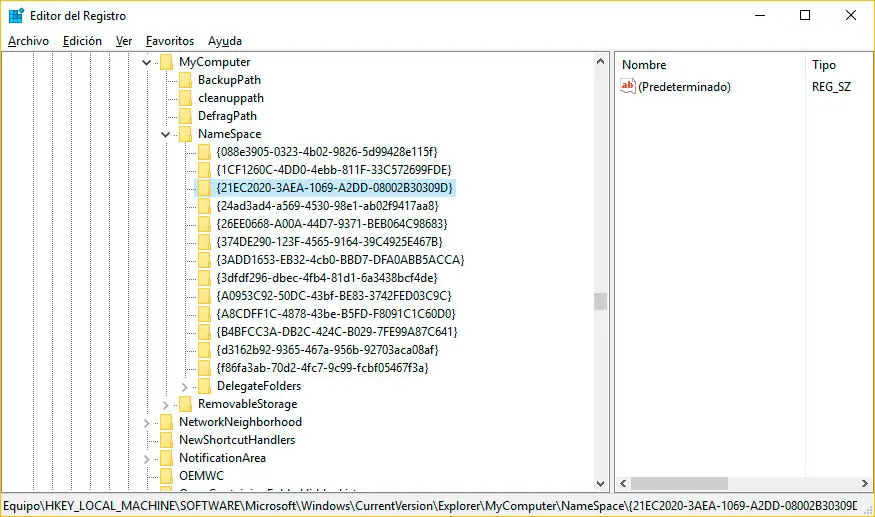Maximize the Editor del Registro window
The width and height of the screenshot is (875, 517).
[805, 15]
